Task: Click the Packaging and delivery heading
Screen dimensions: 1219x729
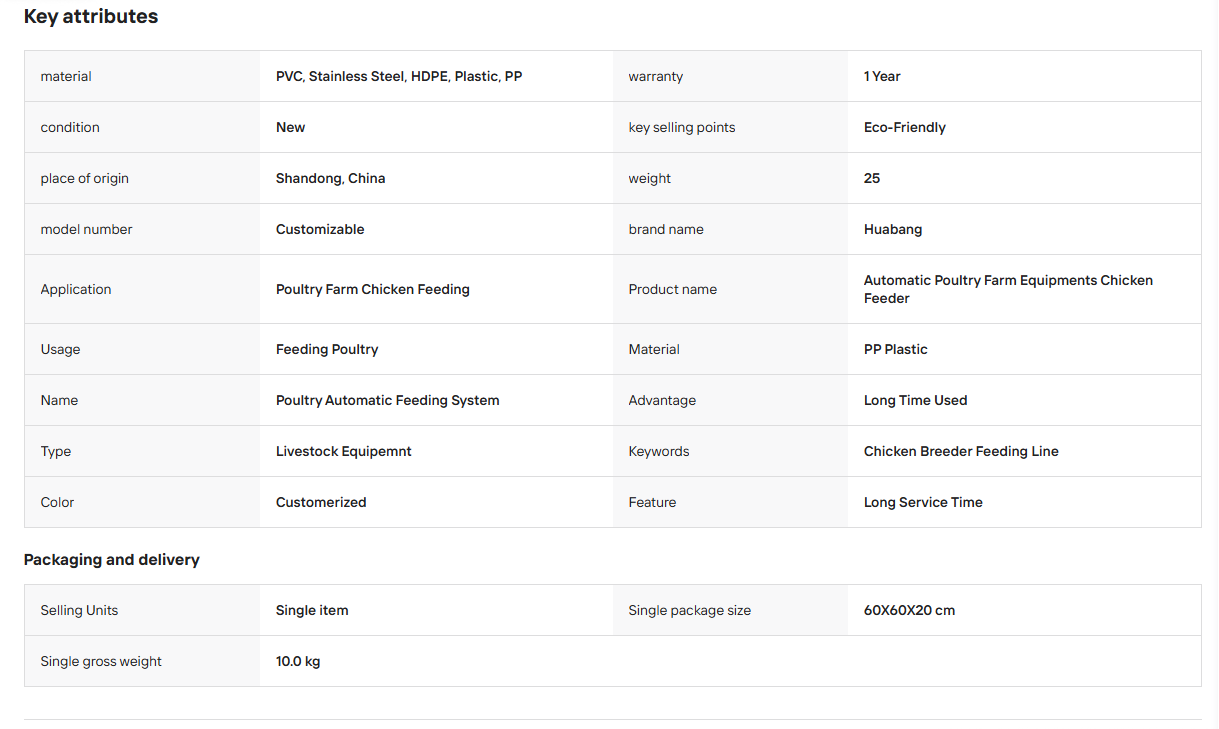Action: [112, 560]
